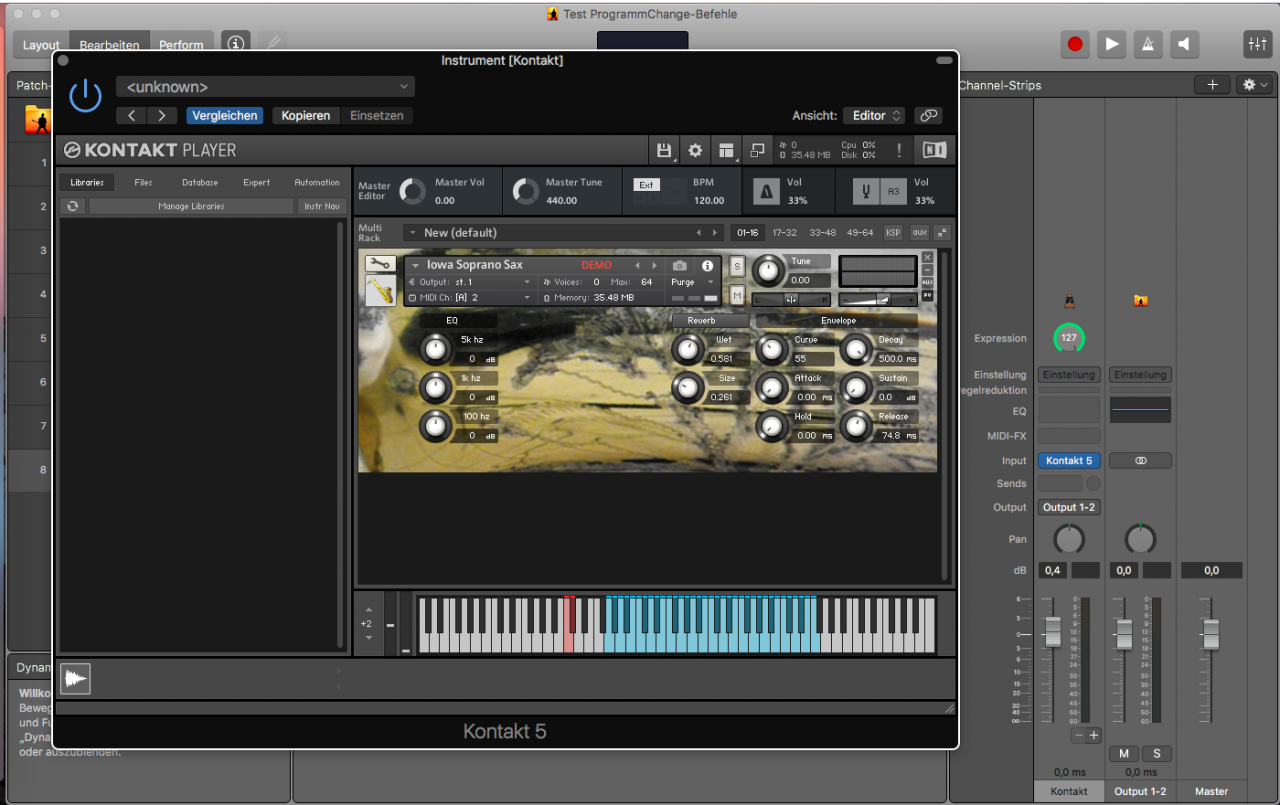Open Purge dropdown

pos(693,283)
